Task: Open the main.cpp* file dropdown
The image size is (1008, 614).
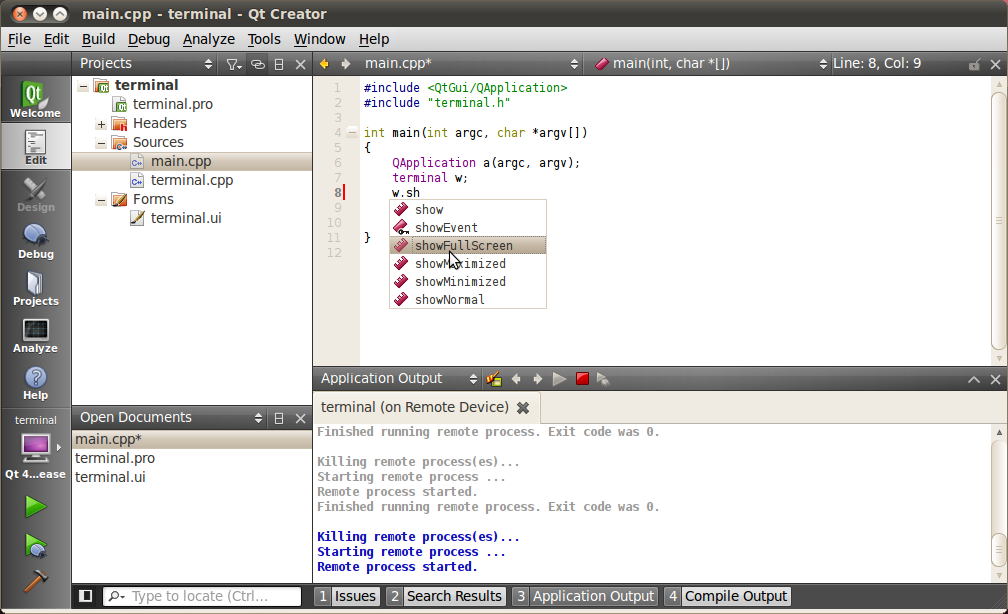Action: [470, 64]
